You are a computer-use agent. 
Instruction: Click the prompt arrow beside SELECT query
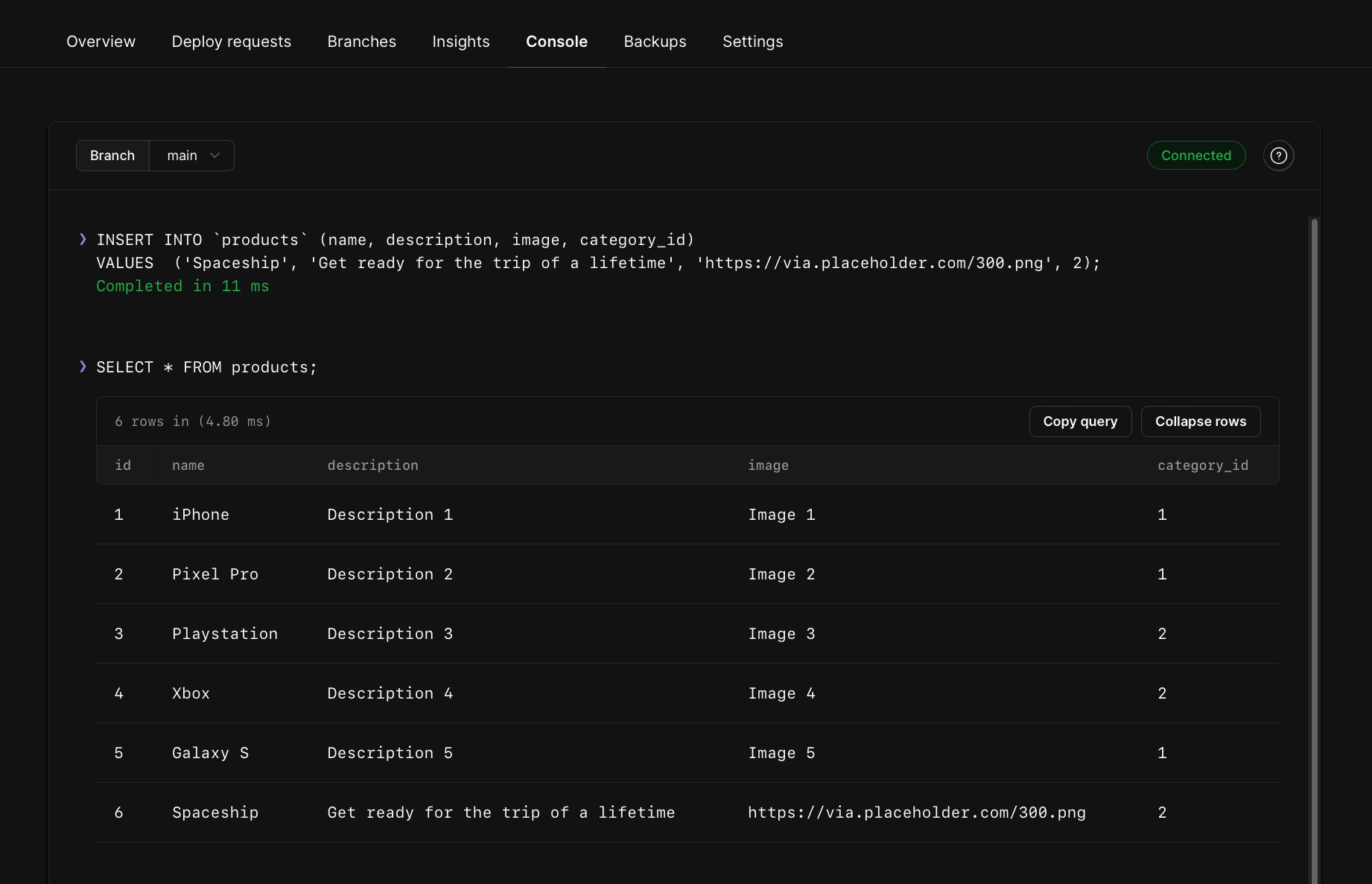[82, 366]
